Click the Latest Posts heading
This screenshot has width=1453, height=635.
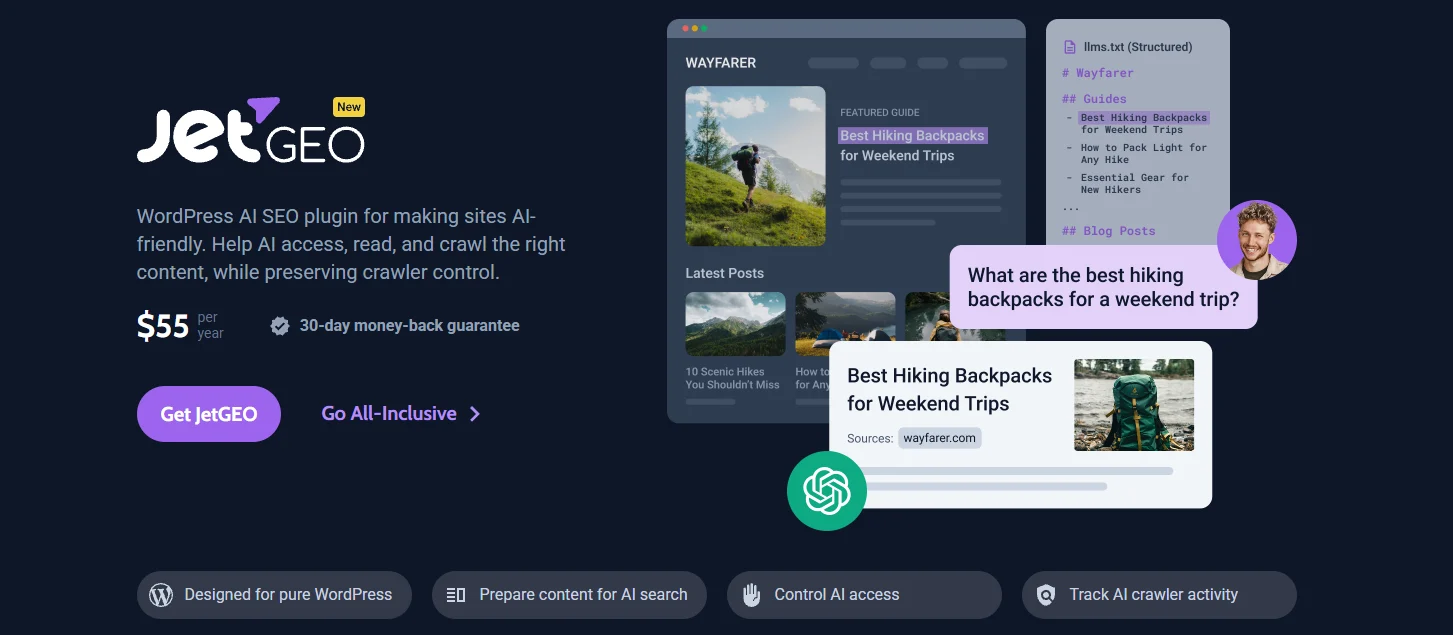pyautogui.click(x=725, y=273)
